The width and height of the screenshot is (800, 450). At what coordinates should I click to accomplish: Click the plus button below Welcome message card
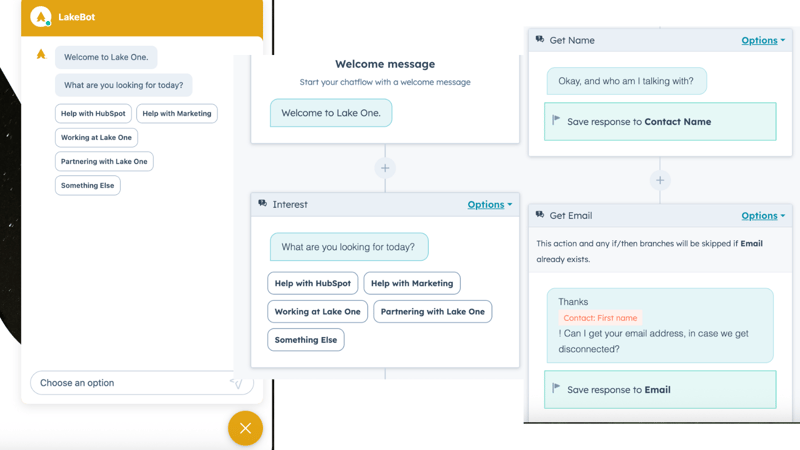pos(385,168)
